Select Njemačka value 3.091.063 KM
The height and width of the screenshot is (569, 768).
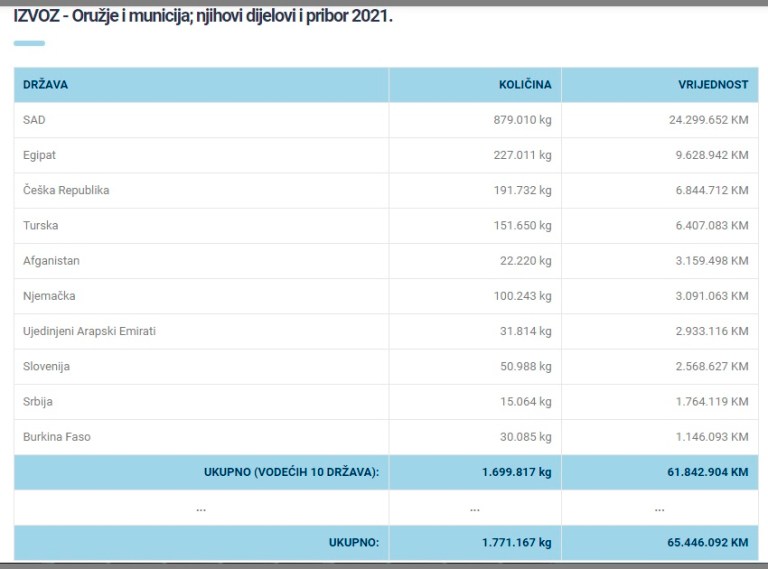(711, 296)
